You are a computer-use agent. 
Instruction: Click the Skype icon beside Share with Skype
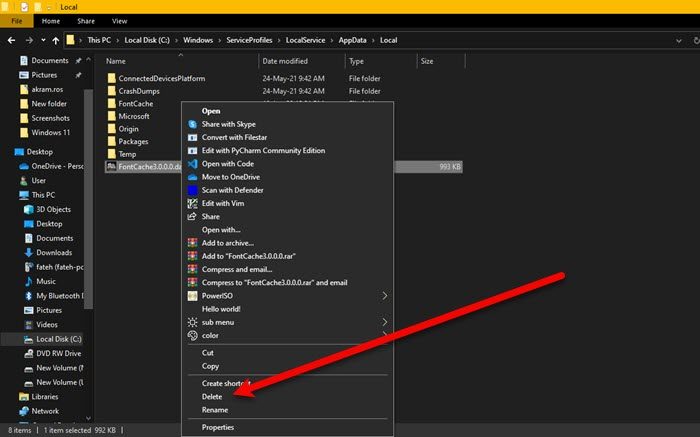pyautogui.click(x=193, y=124)
